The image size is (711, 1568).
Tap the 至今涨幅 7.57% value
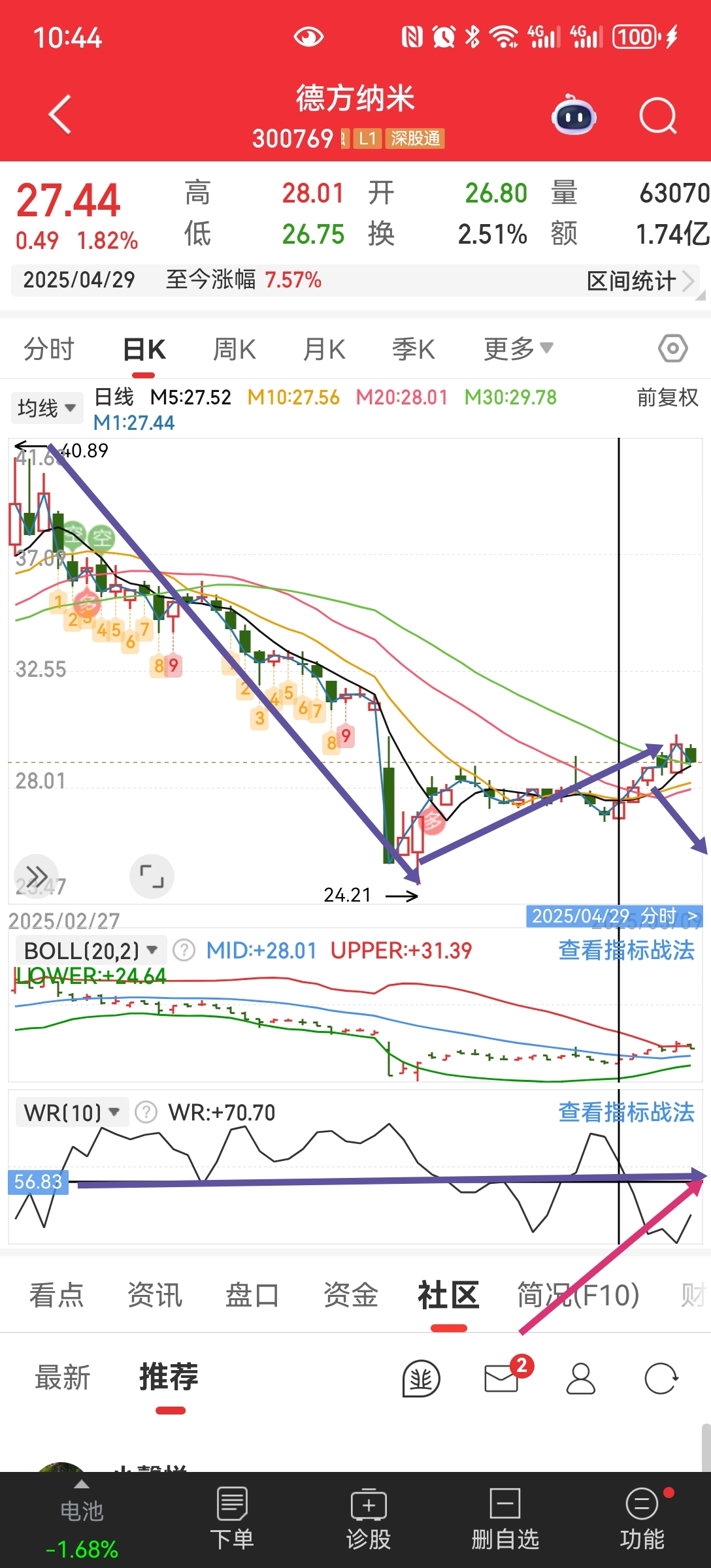pyautogui.click(x=293, y=280)
